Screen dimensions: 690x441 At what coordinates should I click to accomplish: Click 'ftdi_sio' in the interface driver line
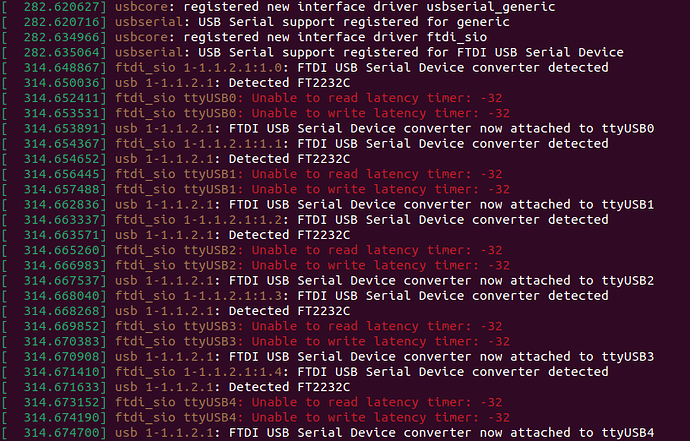click(x=457, y=37)
